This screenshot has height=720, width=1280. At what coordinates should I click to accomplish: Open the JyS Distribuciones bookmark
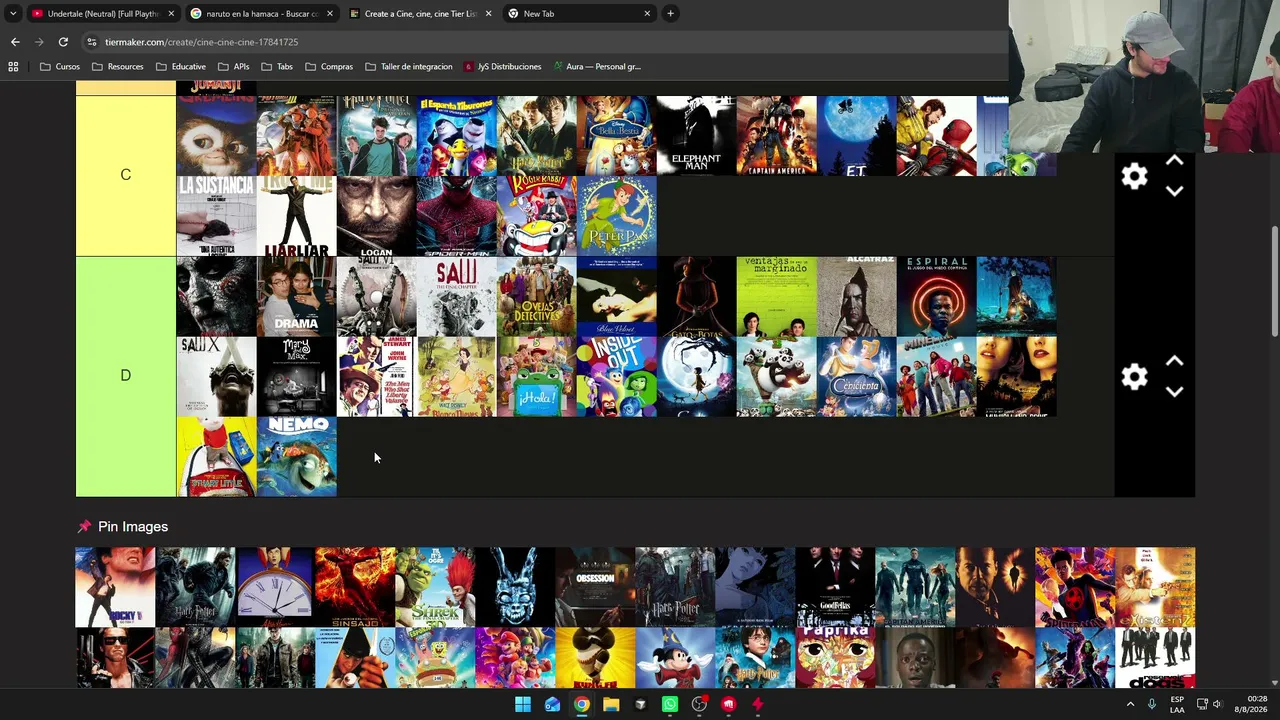tap(502, 67)
